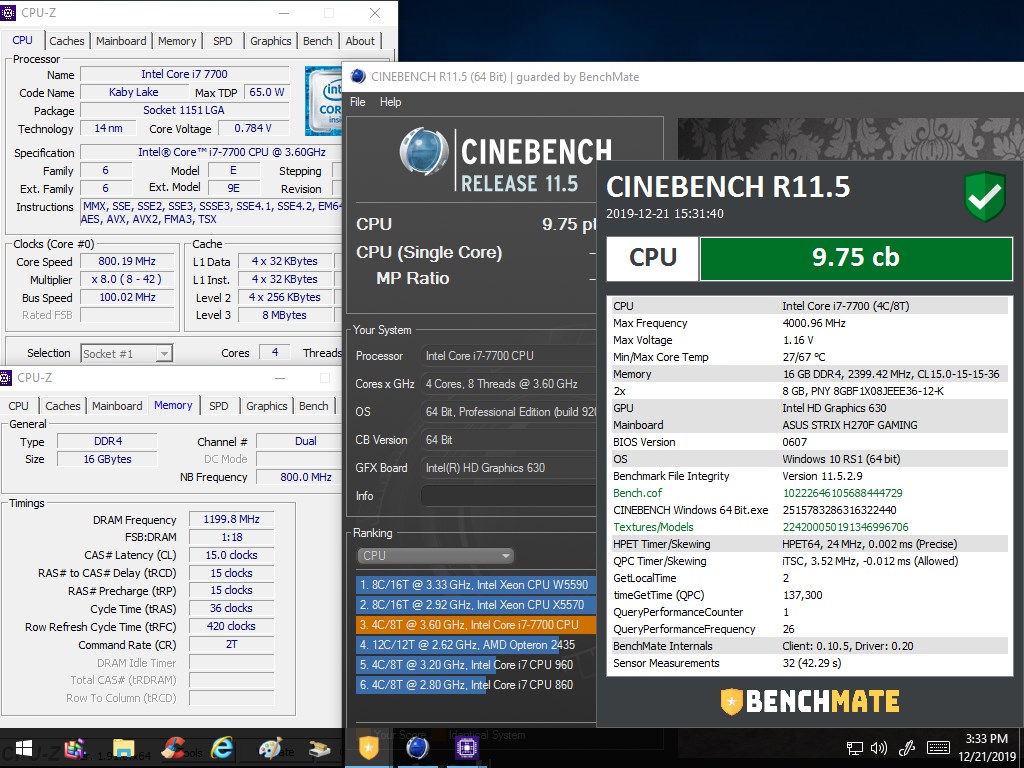Launch WinRAR from the taskbar
Image resolution: width=1024 pixels, height=768 pixels.
coord(75,748)
